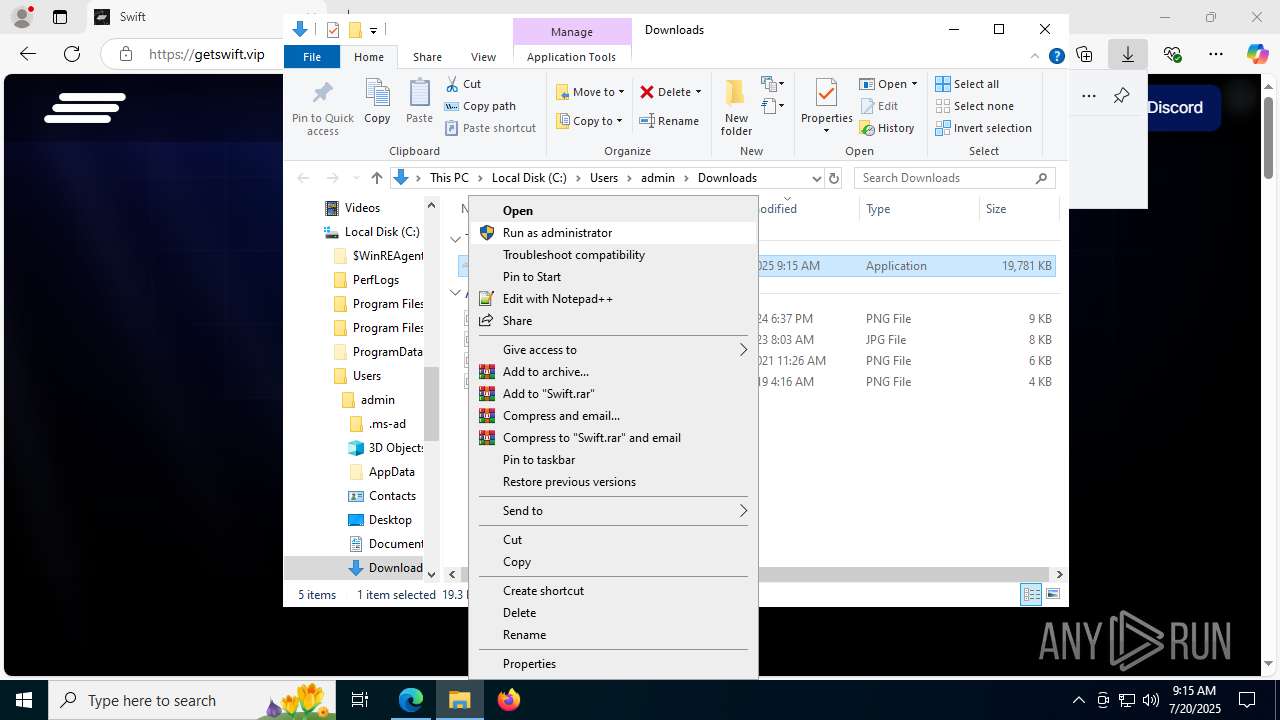Viewport: 1280px width, 720px height.
Task: Click the Search Downloads field
Action: pyautogui.click(x=954, y=178)
